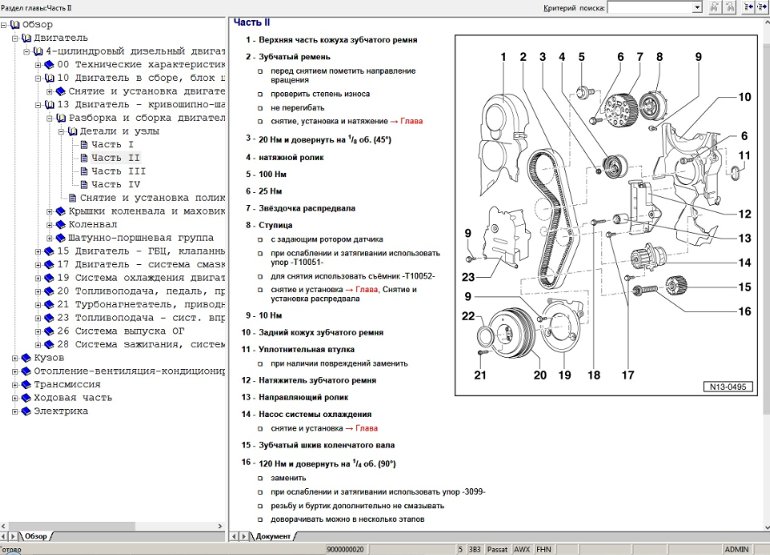Click the book icon of Шатунно-поршневая группа
770x555 pixels.
[x=60, y=238]
